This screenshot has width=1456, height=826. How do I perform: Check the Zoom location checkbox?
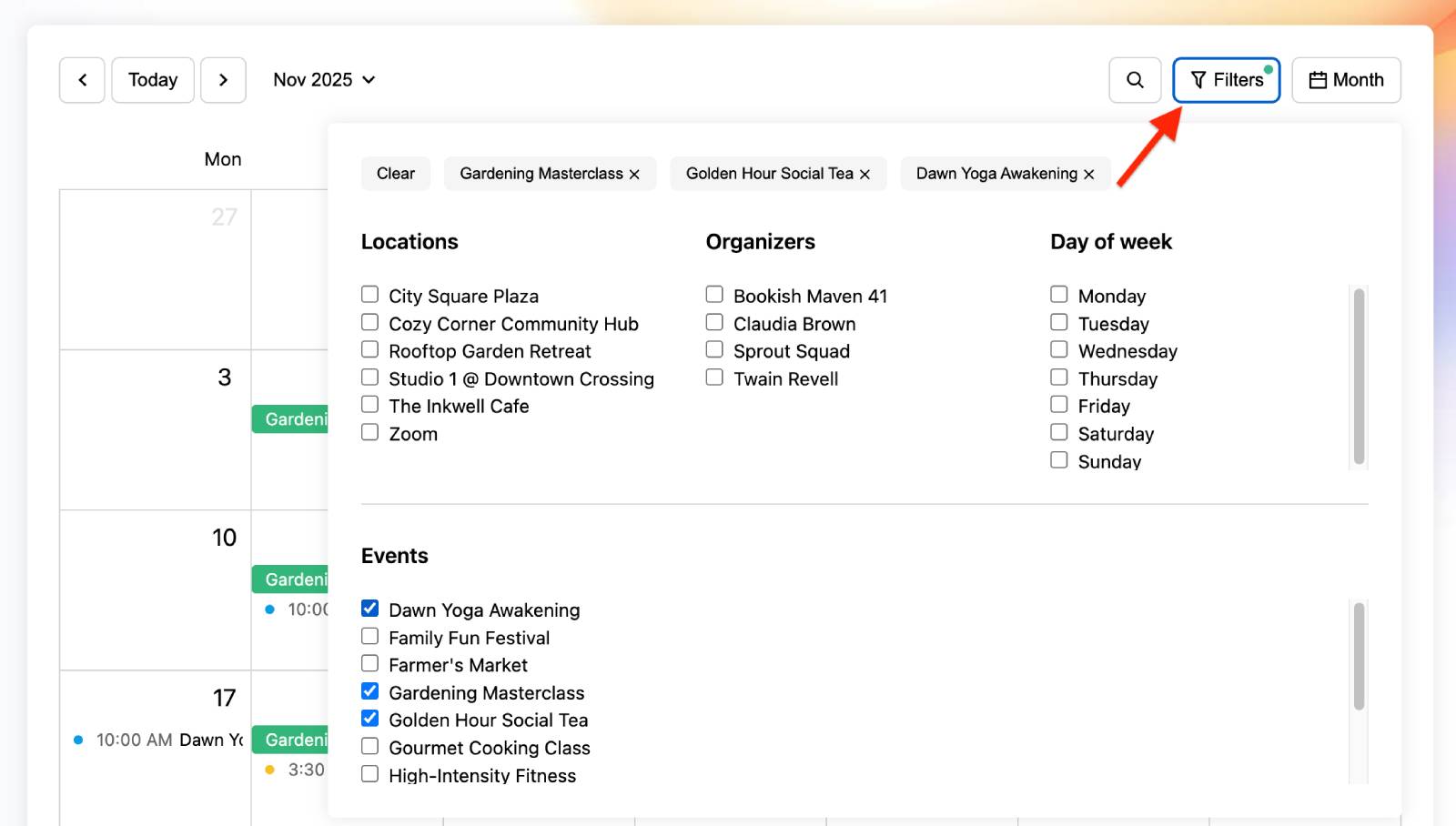click(x=370, y=433)
